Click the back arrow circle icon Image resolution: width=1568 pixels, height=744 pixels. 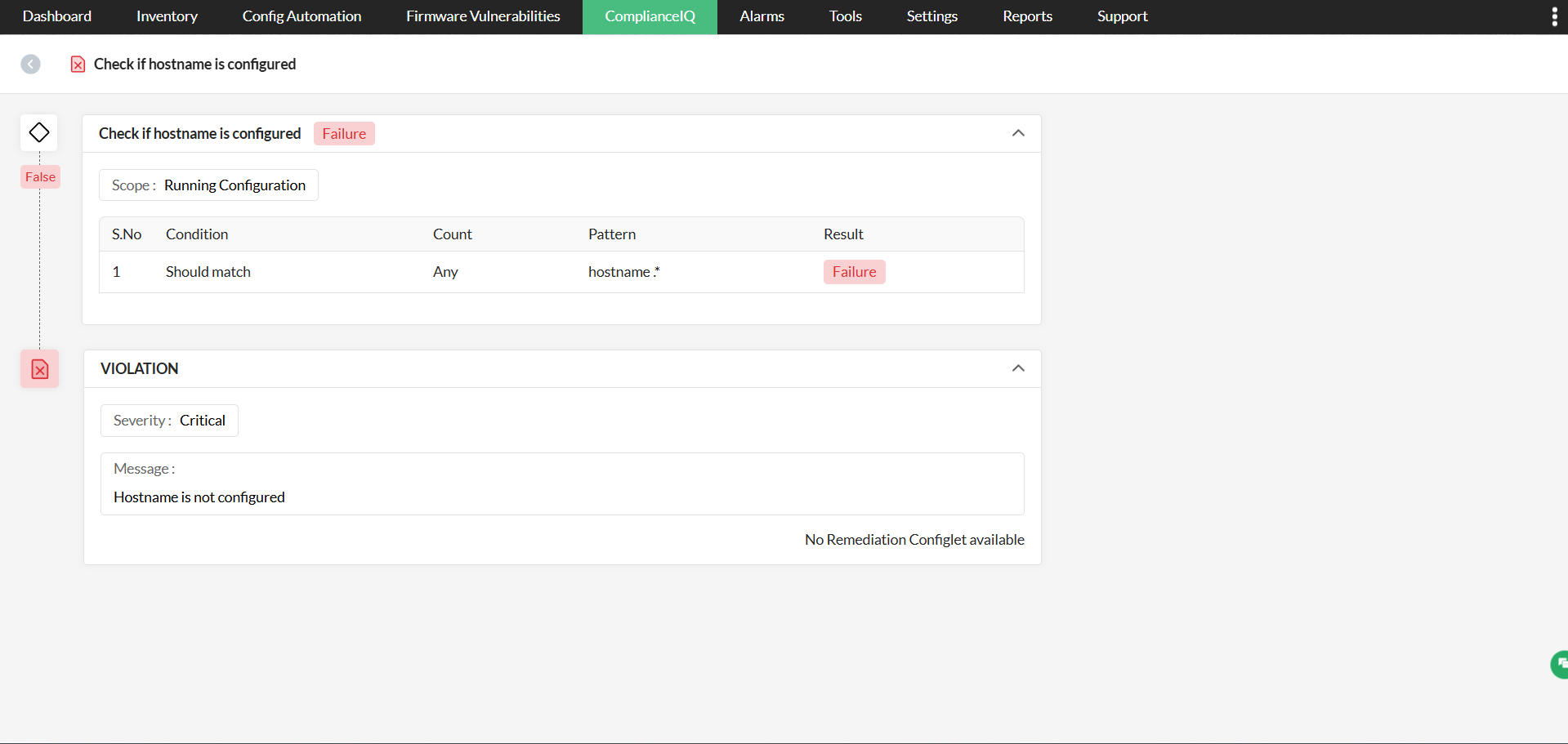(x=31, y=64)
